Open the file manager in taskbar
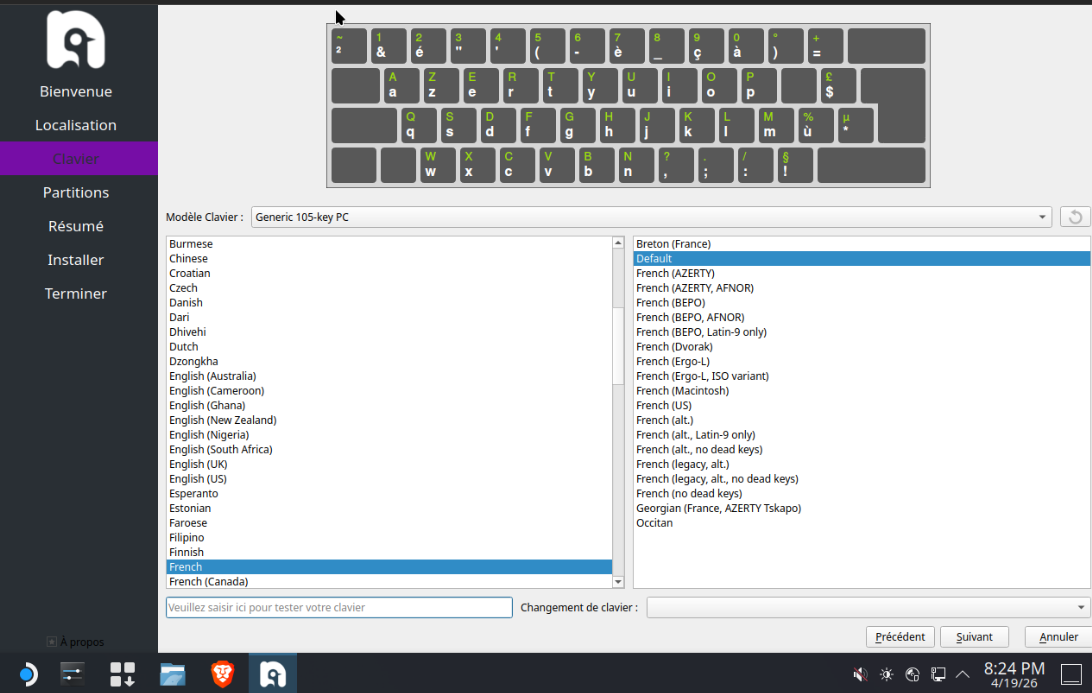 (x=173, y=674)
